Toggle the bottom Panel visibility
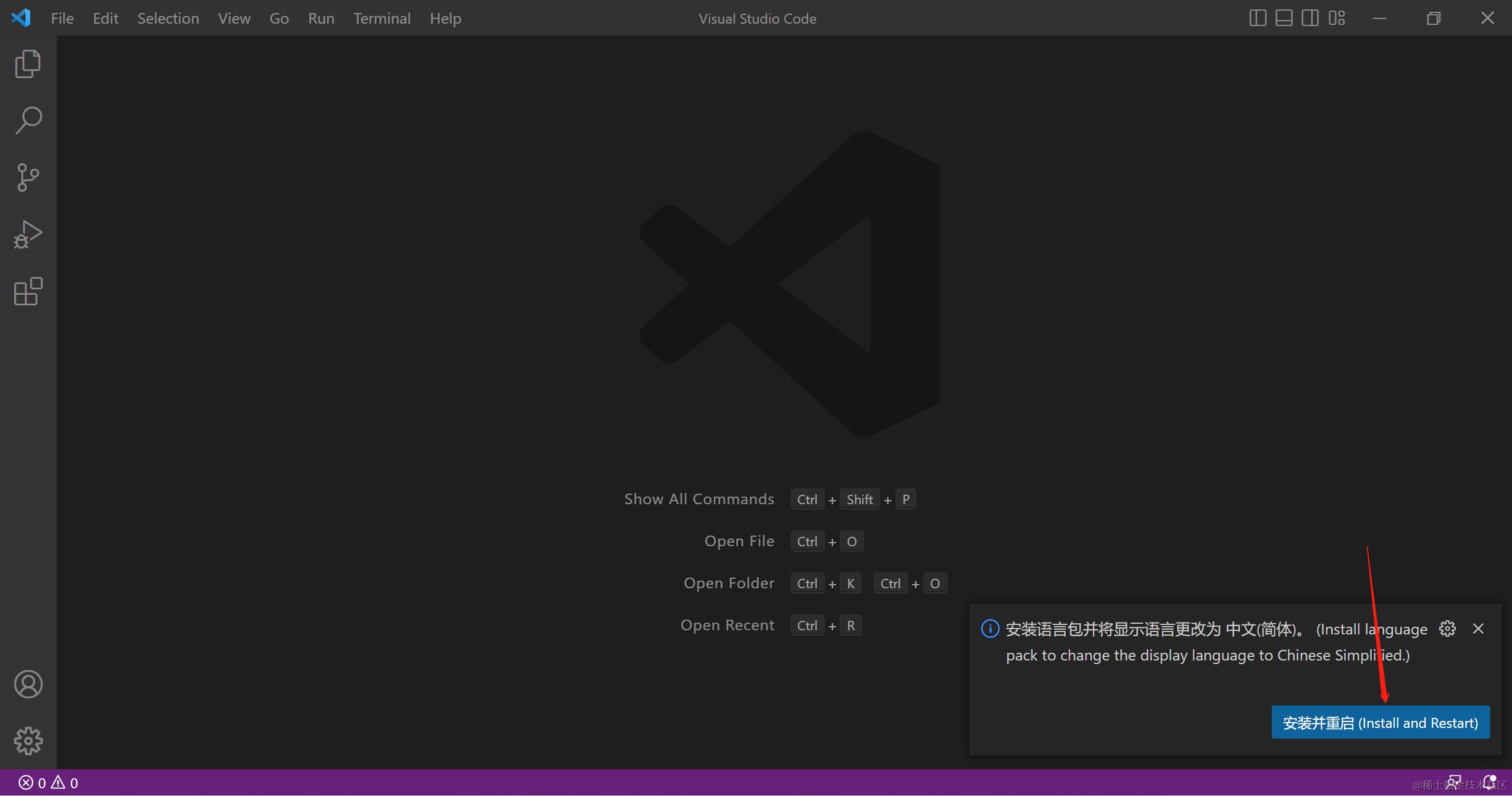Screen dimensions: 1512x796 click(1284, 18)
